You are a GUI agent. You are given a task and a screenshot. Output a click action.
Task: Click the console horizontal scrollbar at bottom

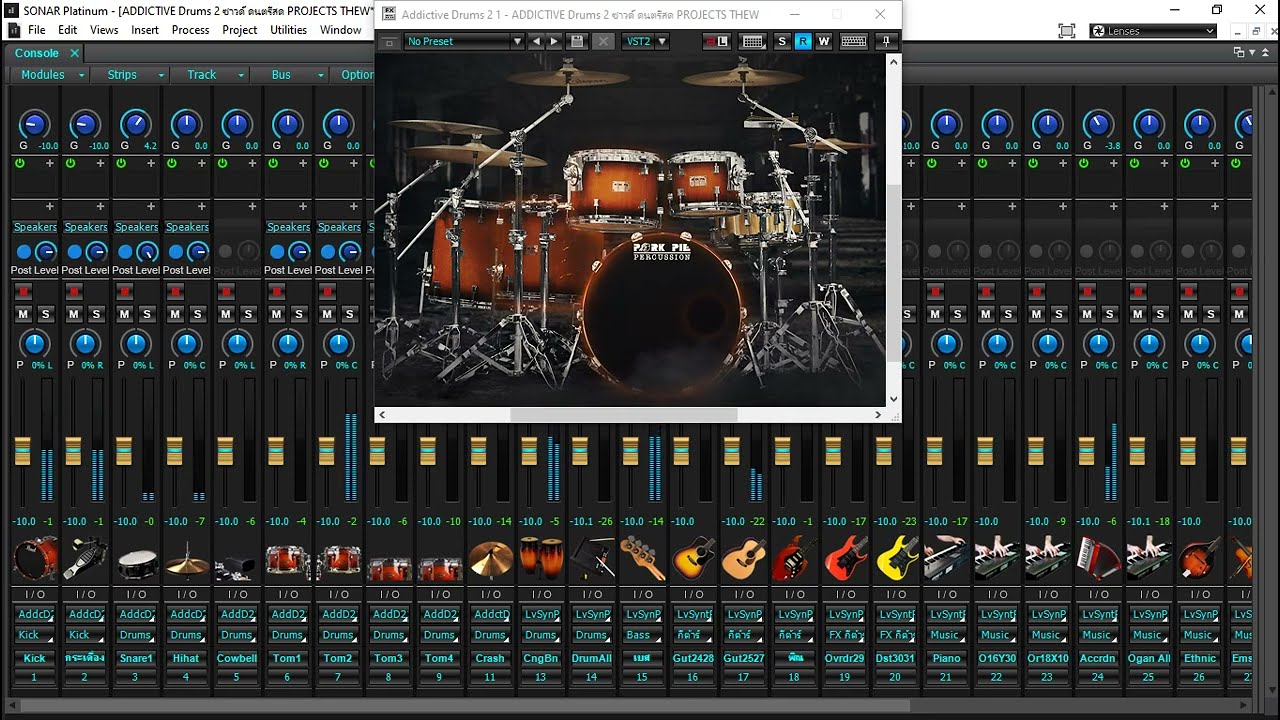click(465, 706)
